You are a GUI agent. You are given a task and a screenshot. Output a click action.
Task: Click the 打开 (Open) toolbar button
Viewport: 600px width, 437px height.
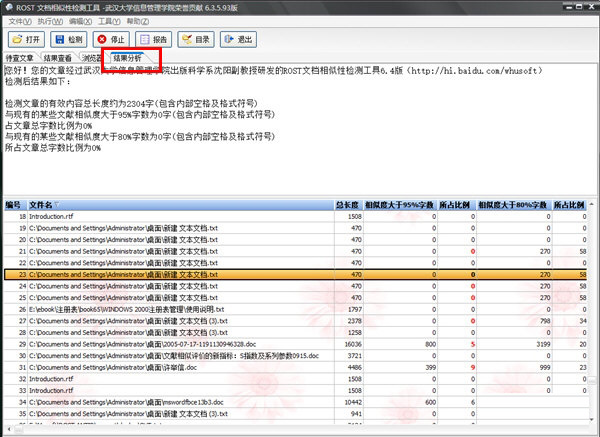[27, 40]
